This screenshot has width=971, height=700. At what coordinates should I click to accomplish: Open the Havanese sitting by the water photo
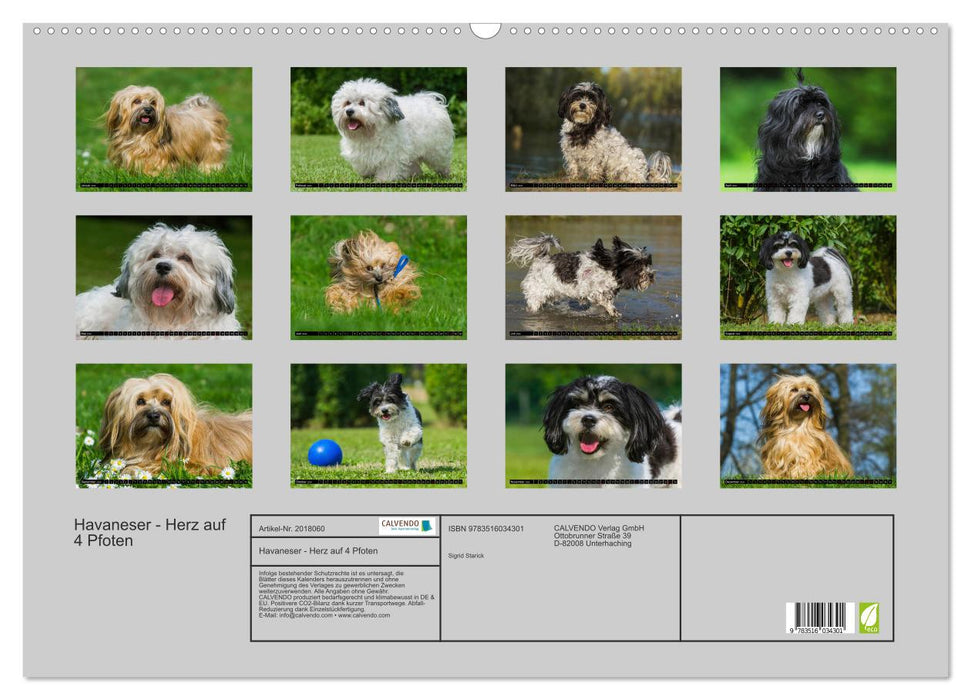[x=593, y=129]
